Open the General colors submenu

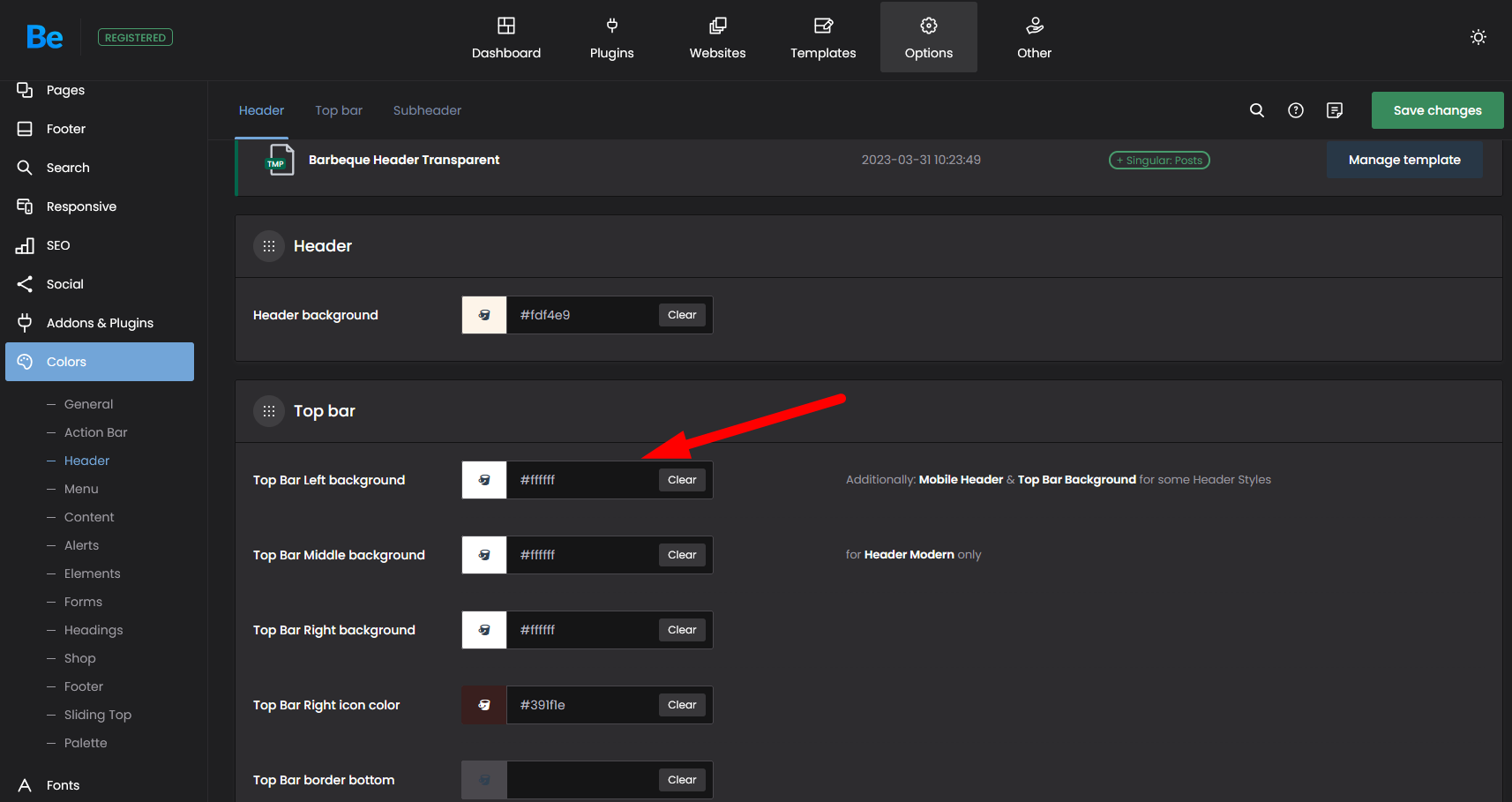click(88, 404)
